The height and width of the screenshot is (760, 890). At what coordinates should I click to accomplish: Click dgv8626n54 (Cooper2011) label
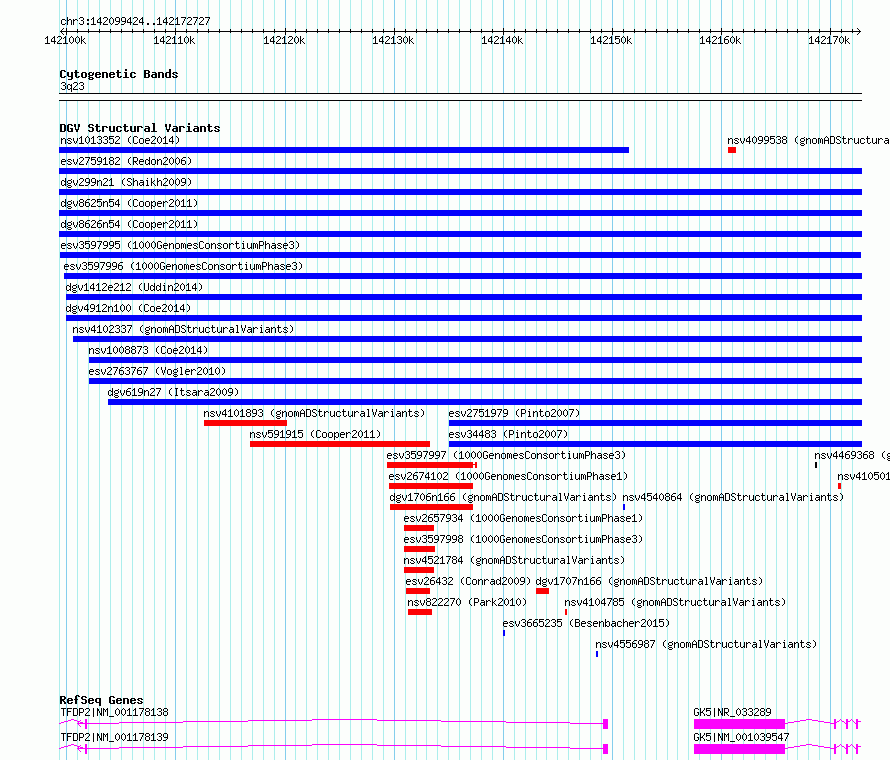tap(129, 224)
